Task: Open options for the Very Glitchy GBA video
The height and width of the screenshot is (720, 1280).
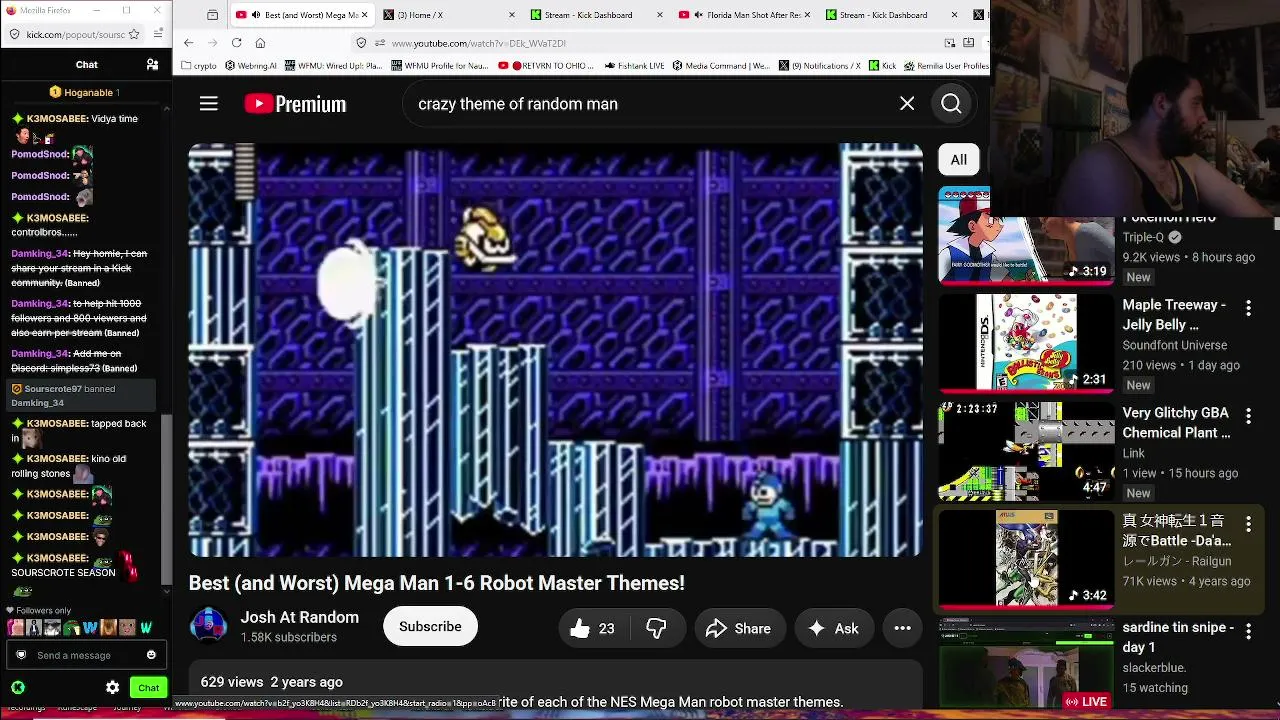Action: tap(1248, 416)
